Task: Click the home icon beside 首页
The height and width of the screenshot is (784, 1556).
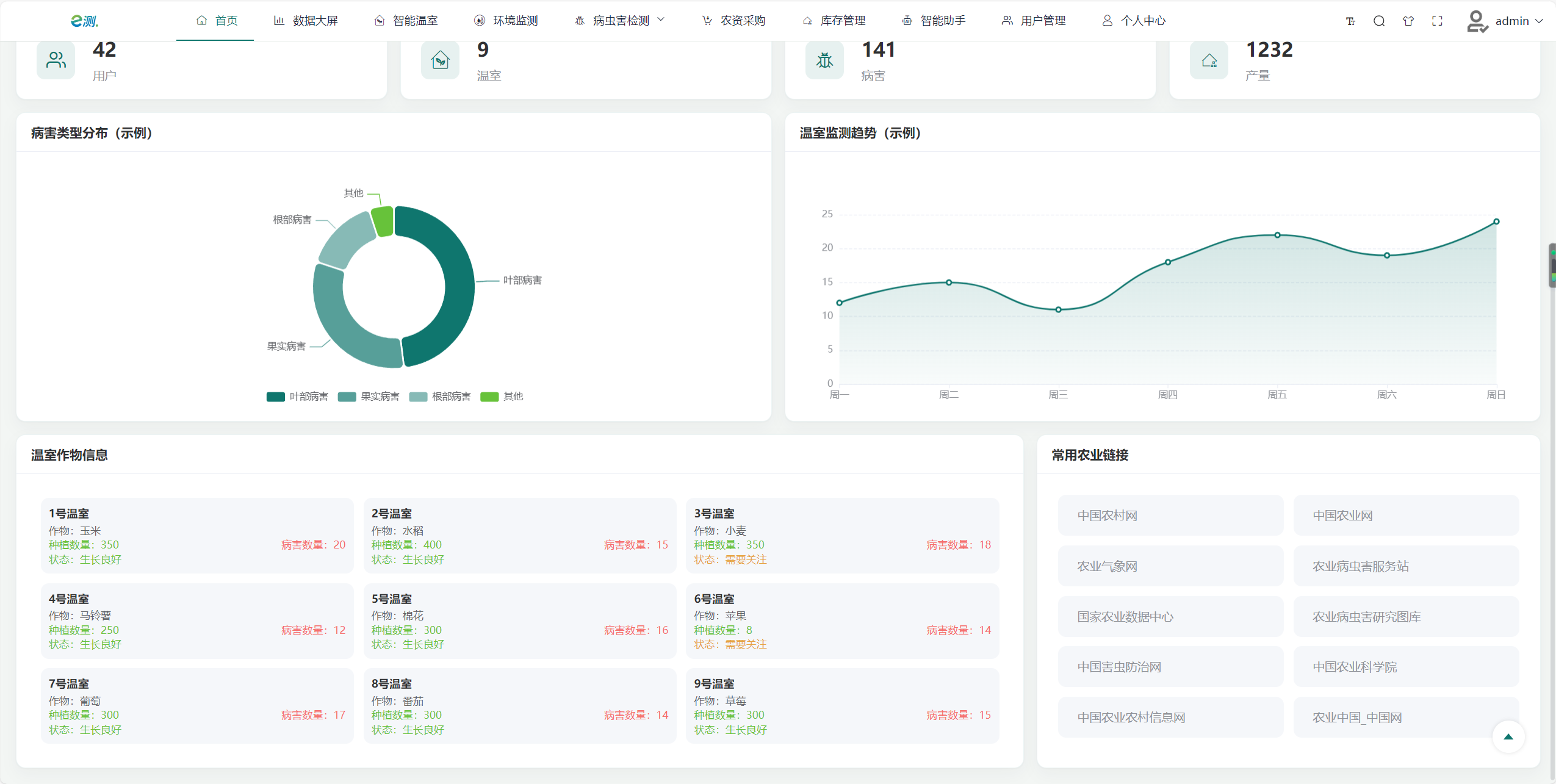Action: point(201,21)
